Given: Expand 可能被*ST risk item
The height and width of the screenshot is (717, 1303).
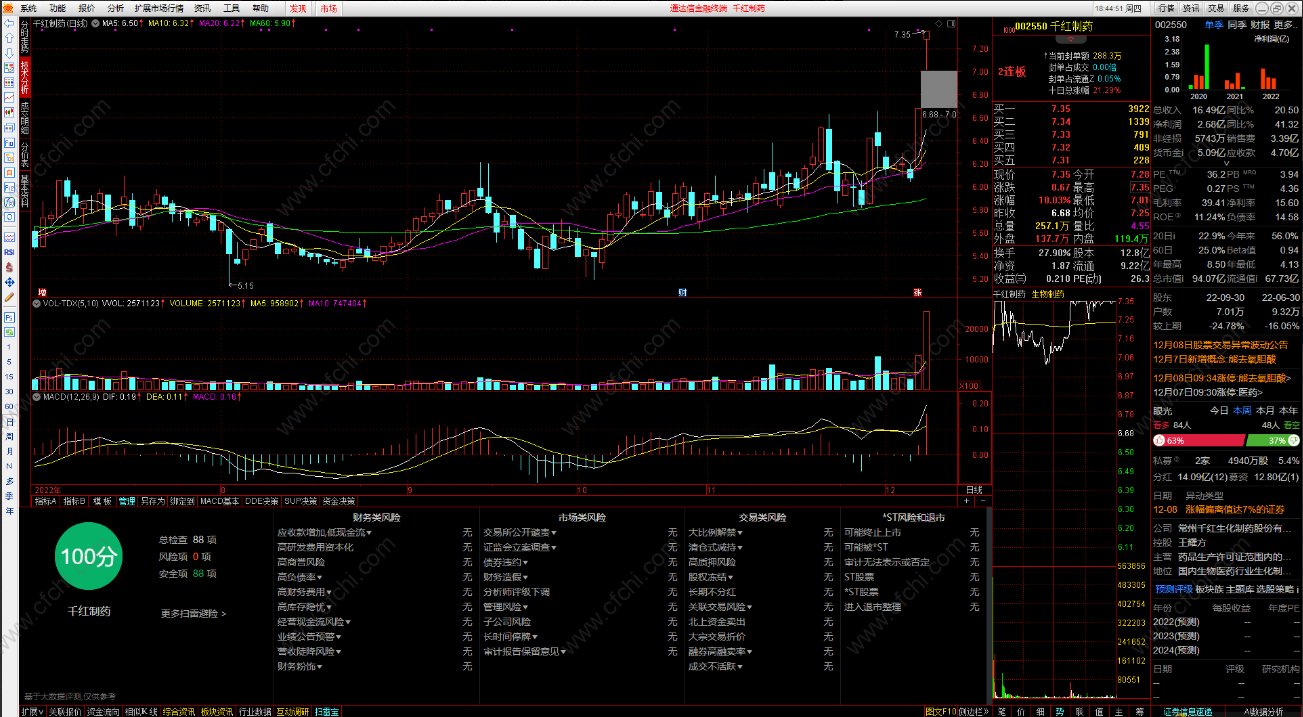Looking at the screenshot, I should coord(866,547).
